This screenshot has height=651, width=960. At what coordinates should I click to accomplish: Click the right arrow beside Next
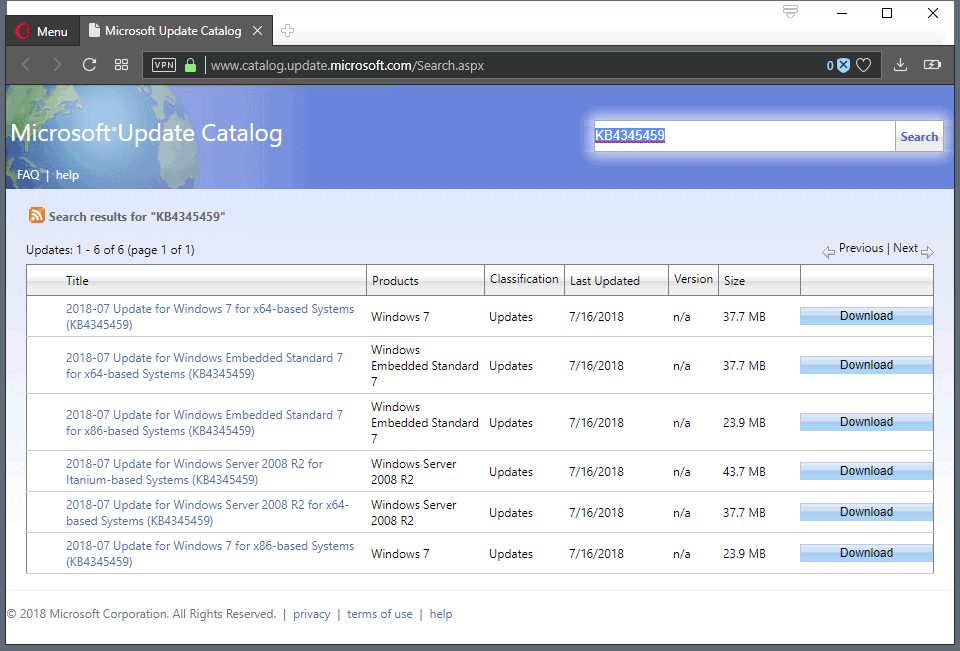click(927, 252)
